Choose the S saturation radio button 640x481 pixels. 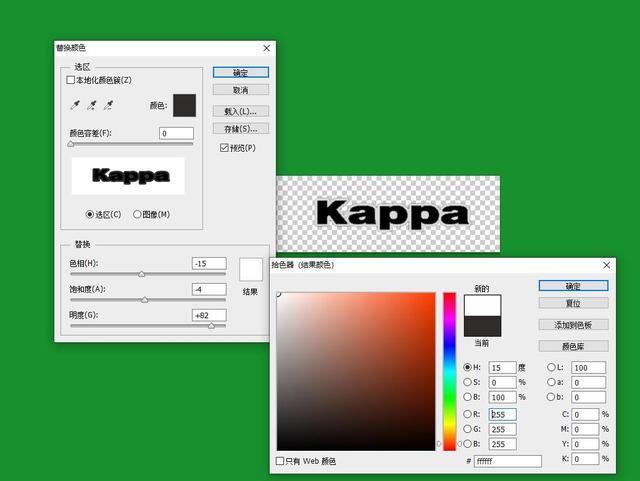tap(467, 382)
